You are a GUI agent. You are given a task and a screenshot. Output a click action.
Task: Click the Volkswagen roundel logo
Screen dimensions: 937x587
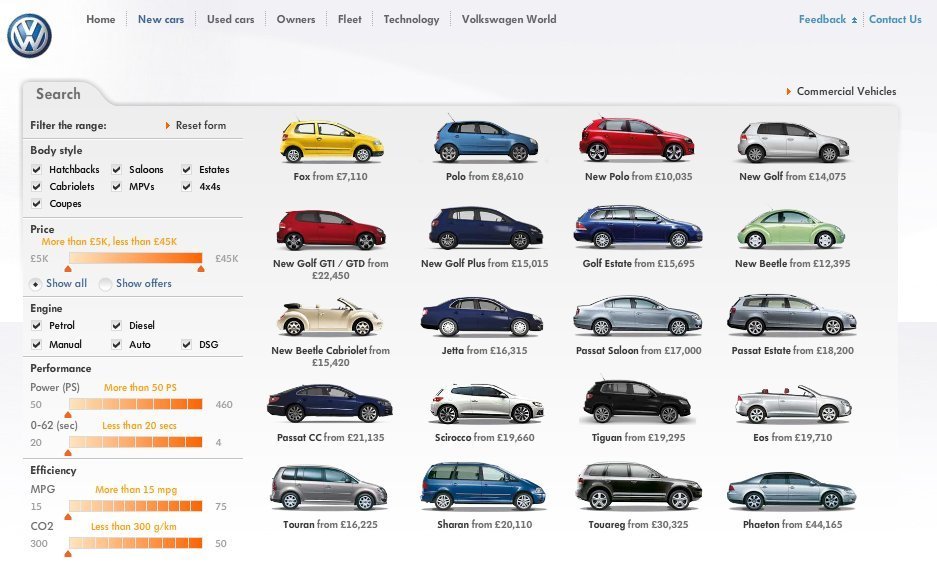click(30, 31)
